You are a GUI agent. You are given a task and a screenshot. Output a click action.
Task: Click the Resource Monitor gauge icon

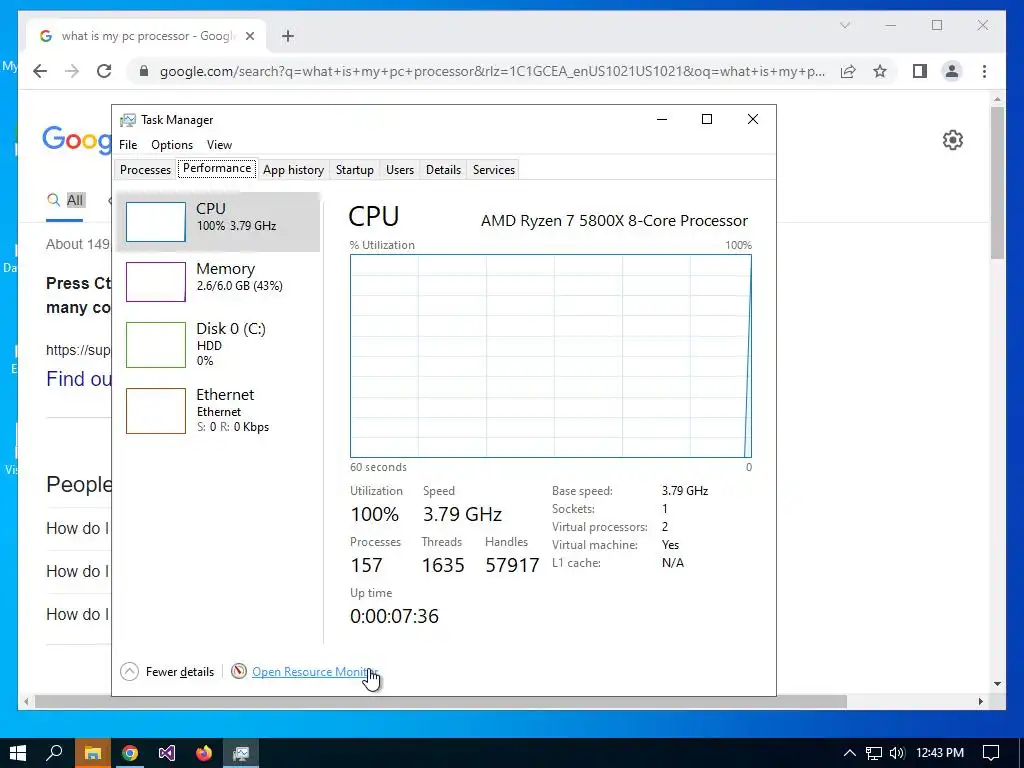click(239, 671)
